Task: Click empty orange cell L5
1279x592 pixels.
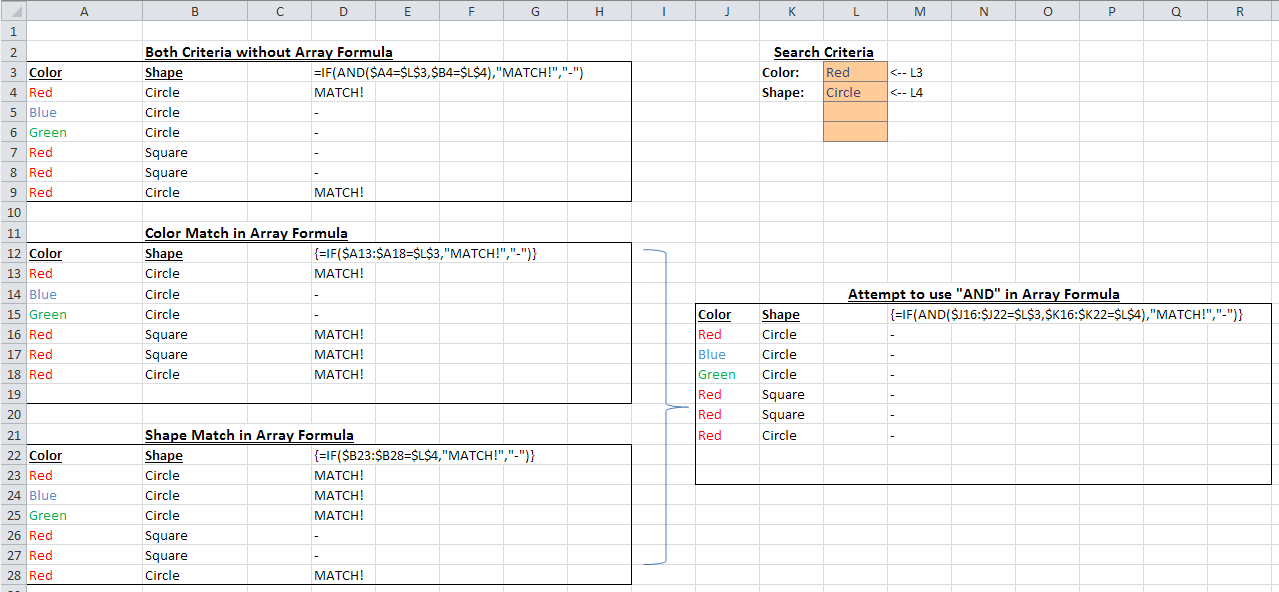Action: pyautogui.click(x=855, y=112)
